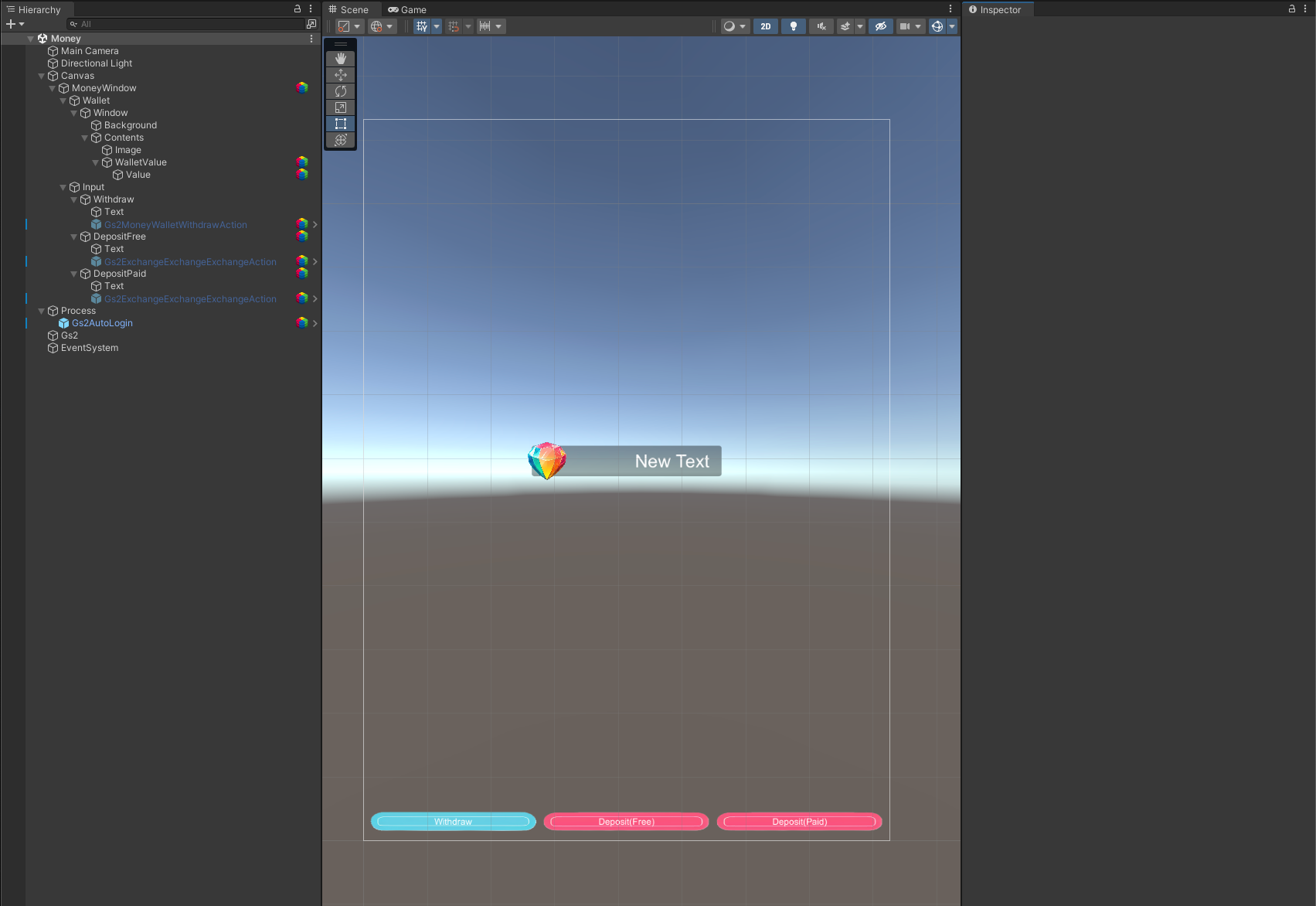Collapse the MoneyWindow node

coord(52,88)
